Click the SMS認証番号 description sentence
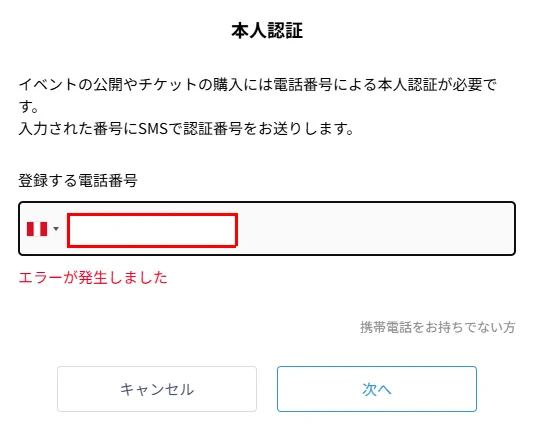Image resolution: width=552 pixels, height=430 pixels. point(186,129)
